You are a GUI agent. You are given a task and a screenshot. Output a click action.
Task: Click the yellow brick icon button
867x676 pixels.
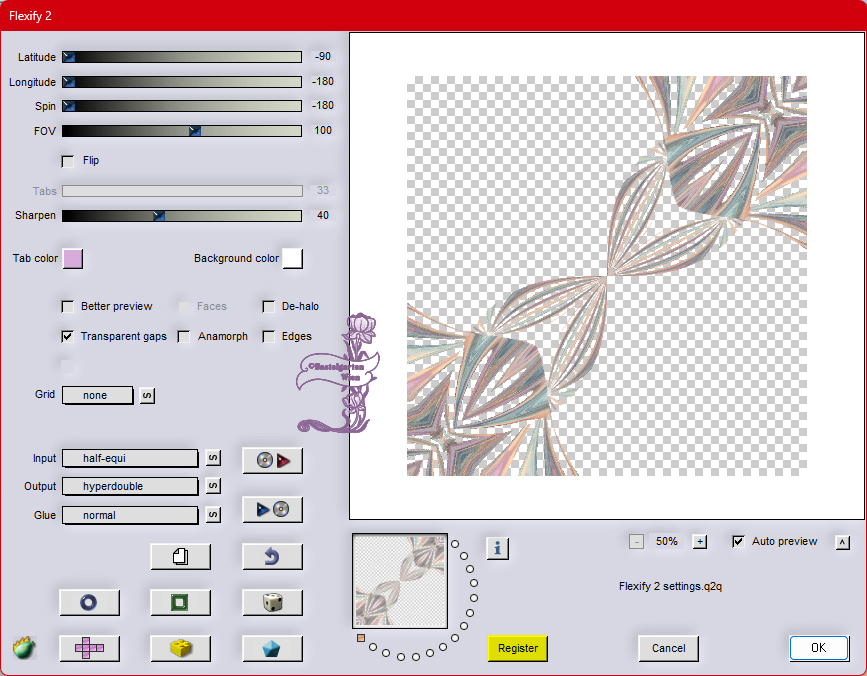click(180, 648)
